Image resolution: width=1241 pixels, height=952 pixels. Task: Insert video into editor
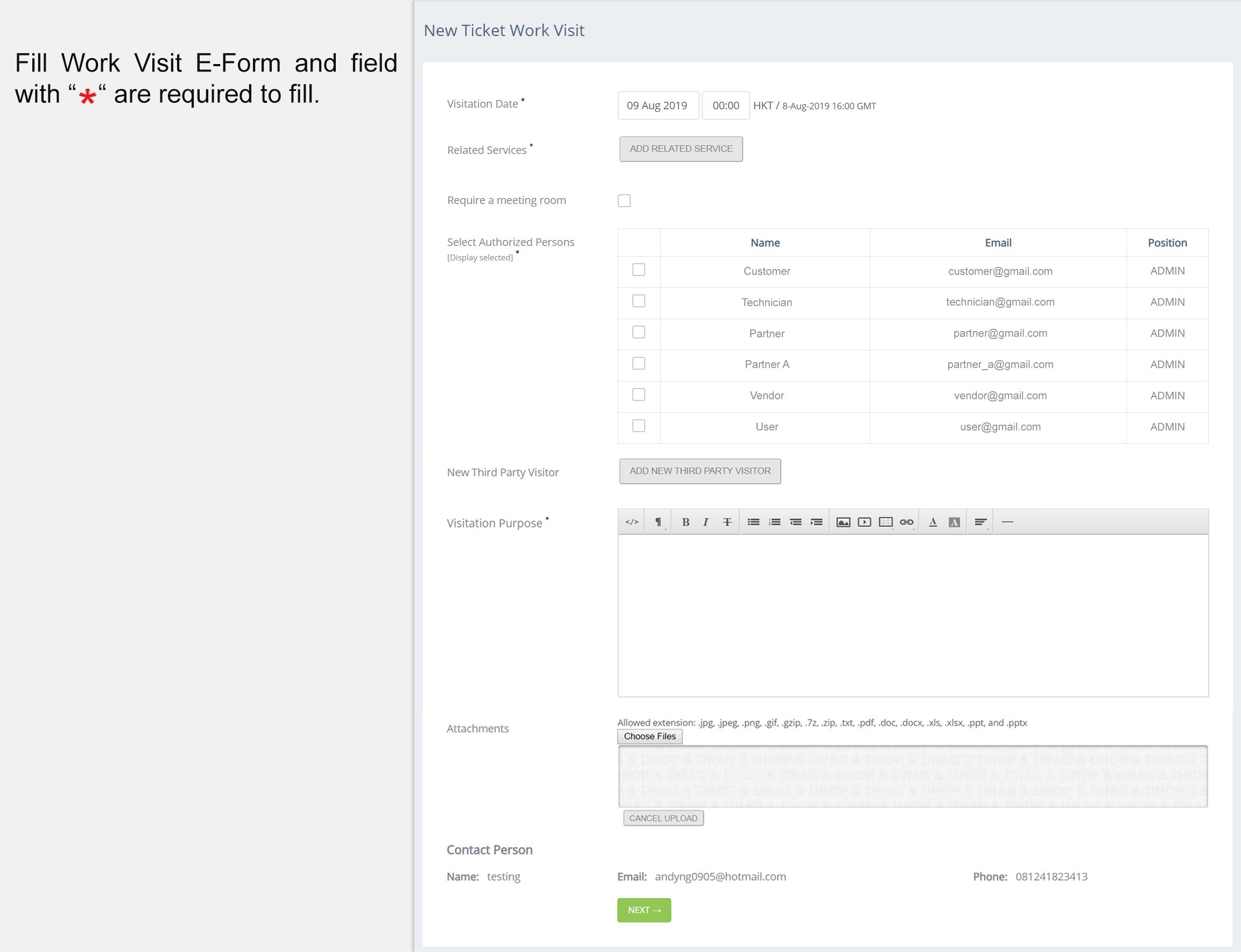(864, 522)
